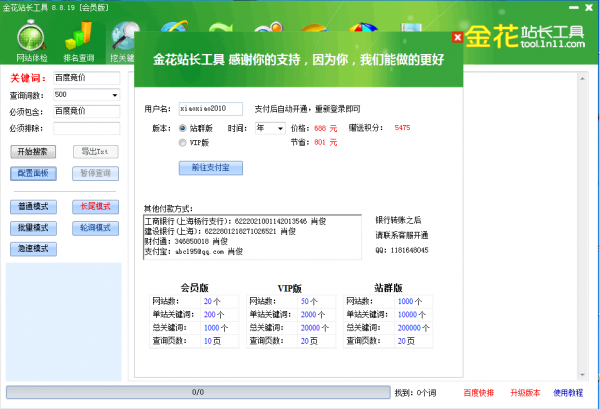Open the 升级版本 upgrade link
Screen dimensions: 600x409
tap(525, 393)
